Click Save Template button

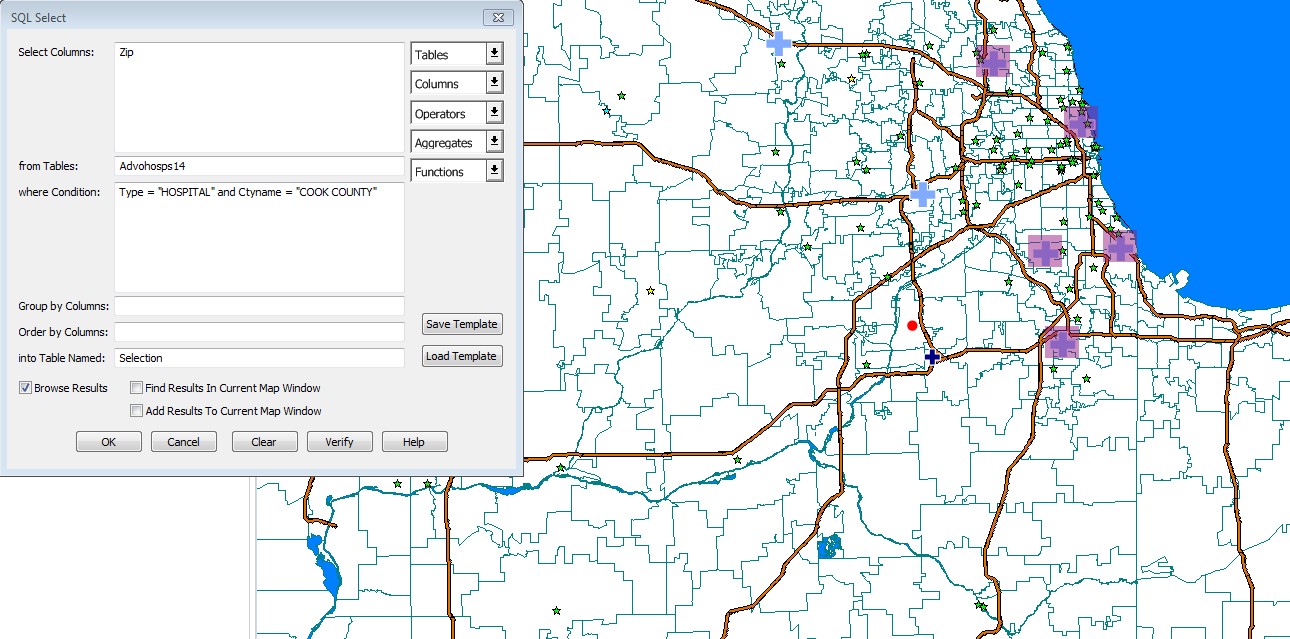[x=462, y=324]
